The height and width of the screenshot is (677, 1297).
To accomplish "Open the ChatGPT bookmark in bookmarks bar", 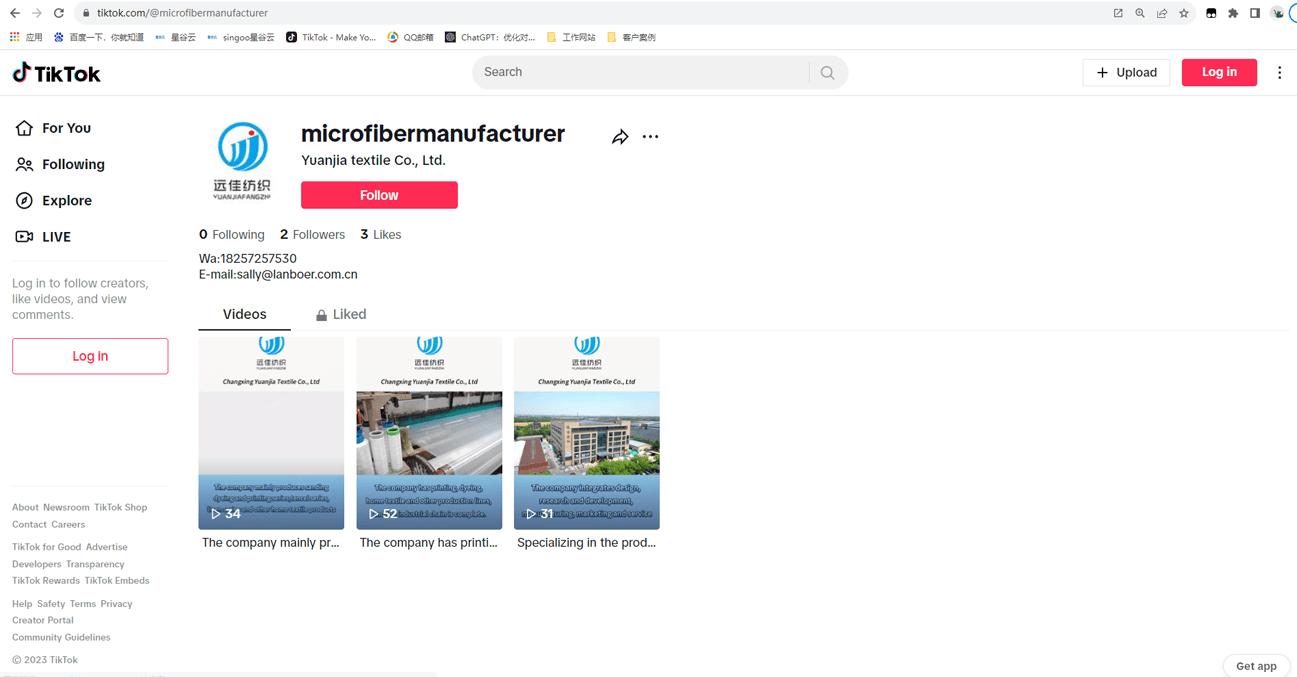I will (490, 37).
